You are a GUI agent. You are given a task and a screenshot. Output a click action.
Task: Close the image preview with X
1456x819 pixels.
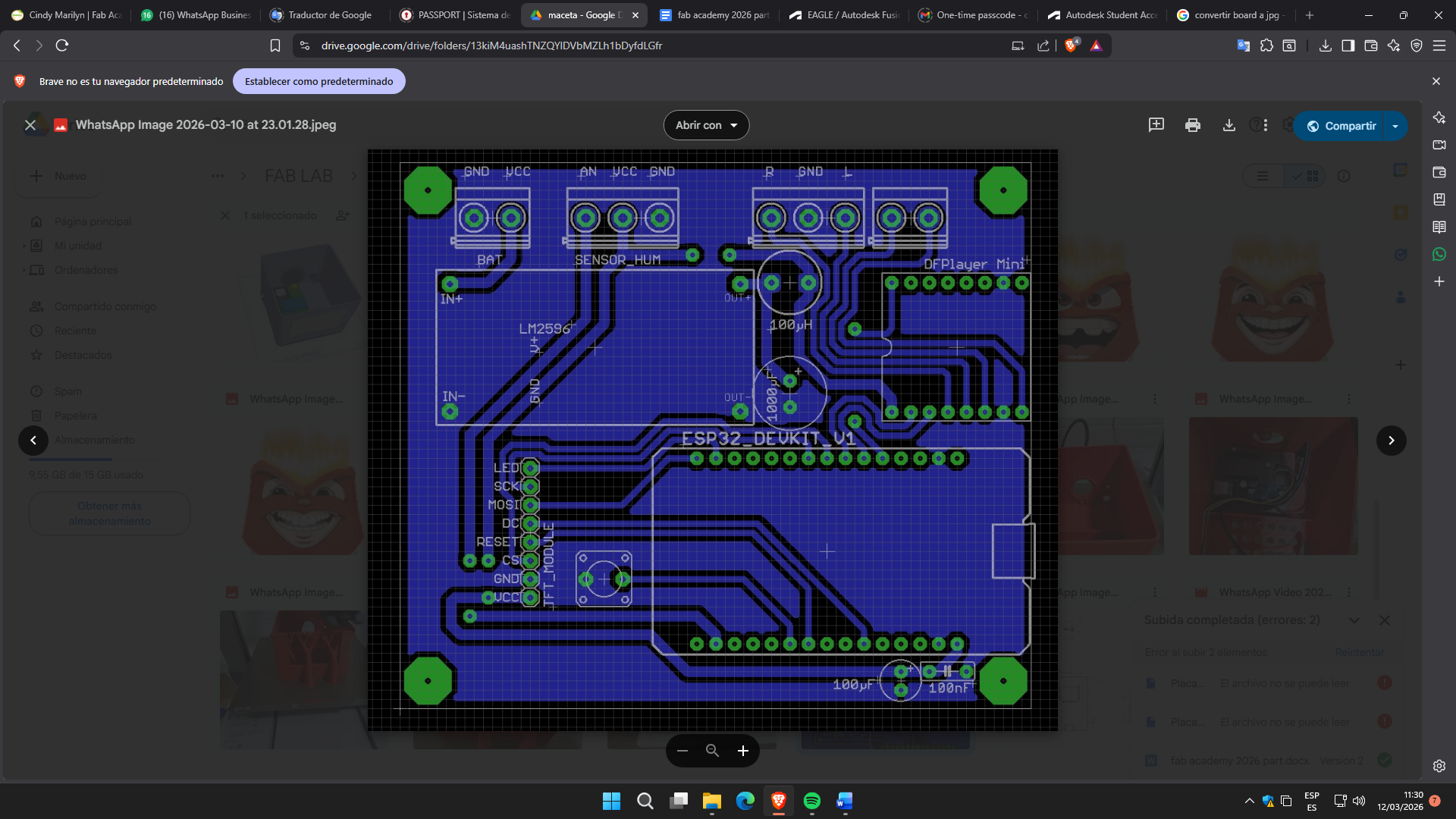(30, 125)
